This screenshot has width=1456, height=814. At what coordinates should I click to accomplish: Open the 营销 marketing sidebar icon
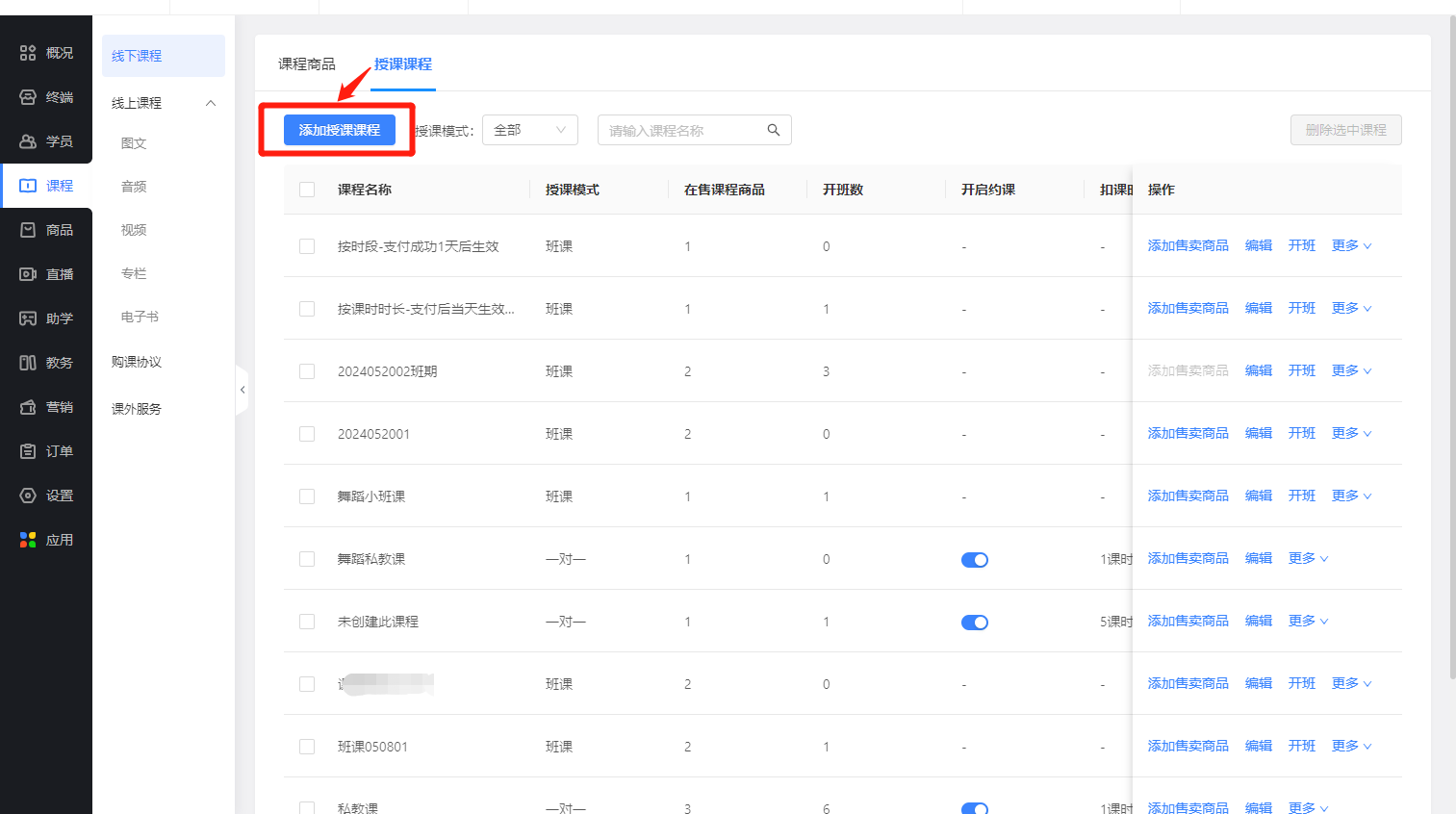[28, 407]
